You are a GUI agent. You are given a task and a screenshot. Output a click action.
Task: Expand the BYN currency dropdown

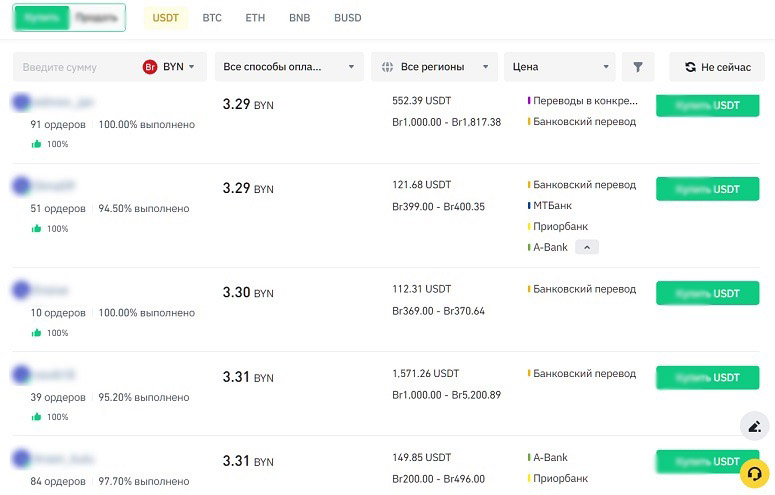[x=179, y=67]
